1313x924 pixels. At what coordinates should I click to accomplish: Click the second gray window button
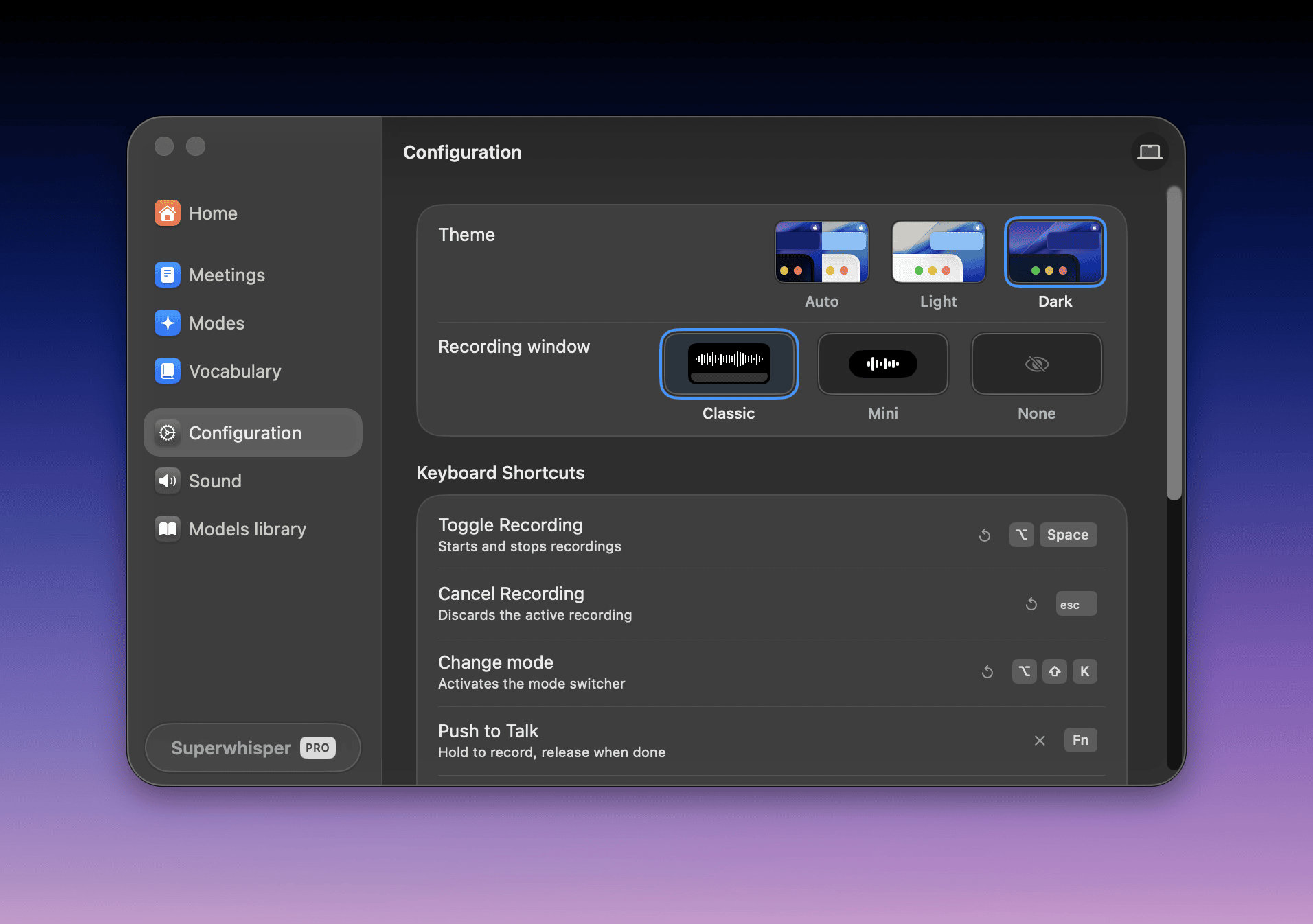196,146
